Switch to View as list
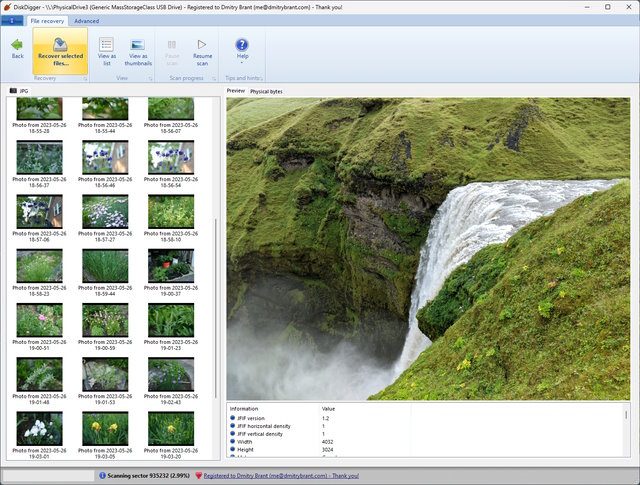 (x=107, y=50)
